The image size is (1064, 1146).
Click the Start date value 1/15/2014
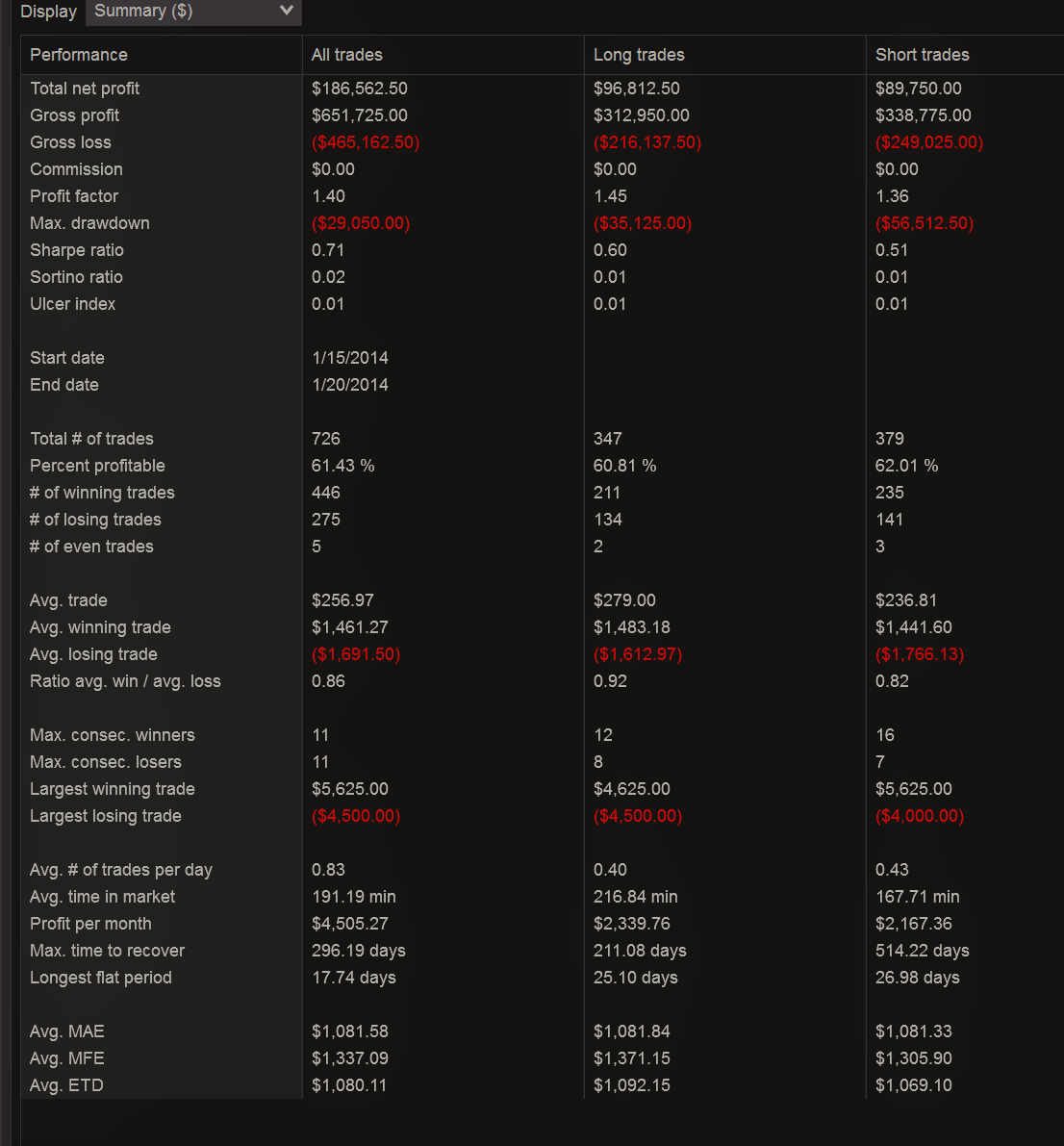pos(350,358)
